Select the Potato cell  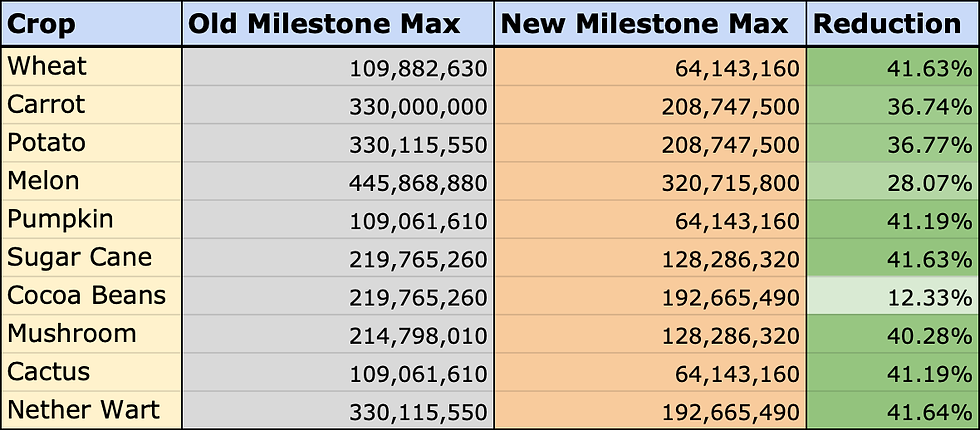click(91, 142)
